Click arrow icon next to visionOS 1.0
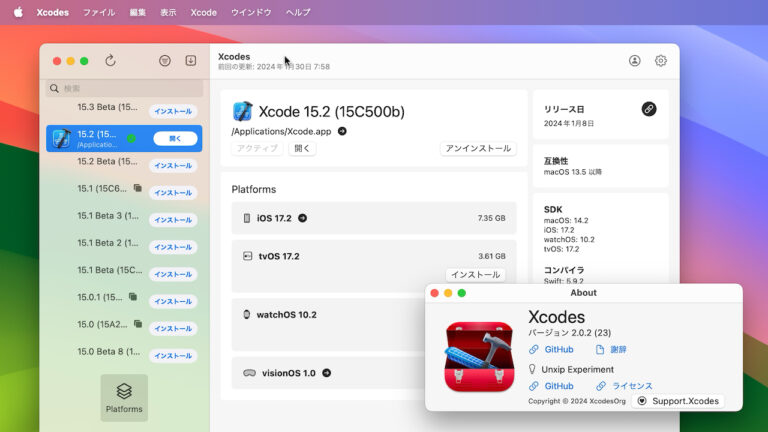 (x=326, y=373)
